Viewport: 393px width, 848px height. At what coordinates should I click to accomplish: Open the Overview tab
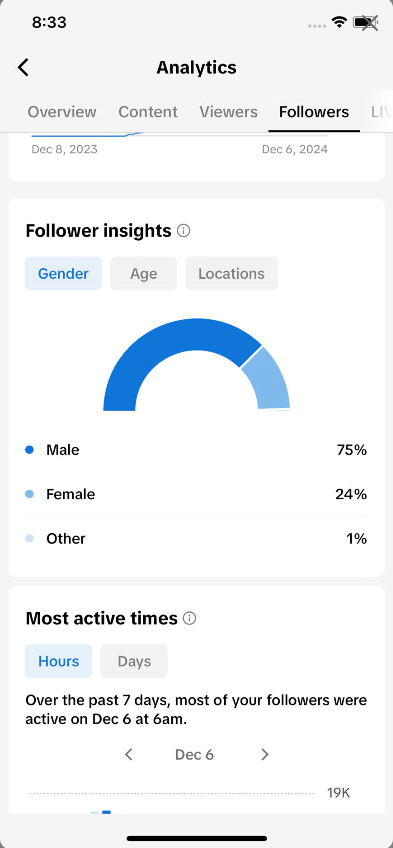tap(62, 112)
